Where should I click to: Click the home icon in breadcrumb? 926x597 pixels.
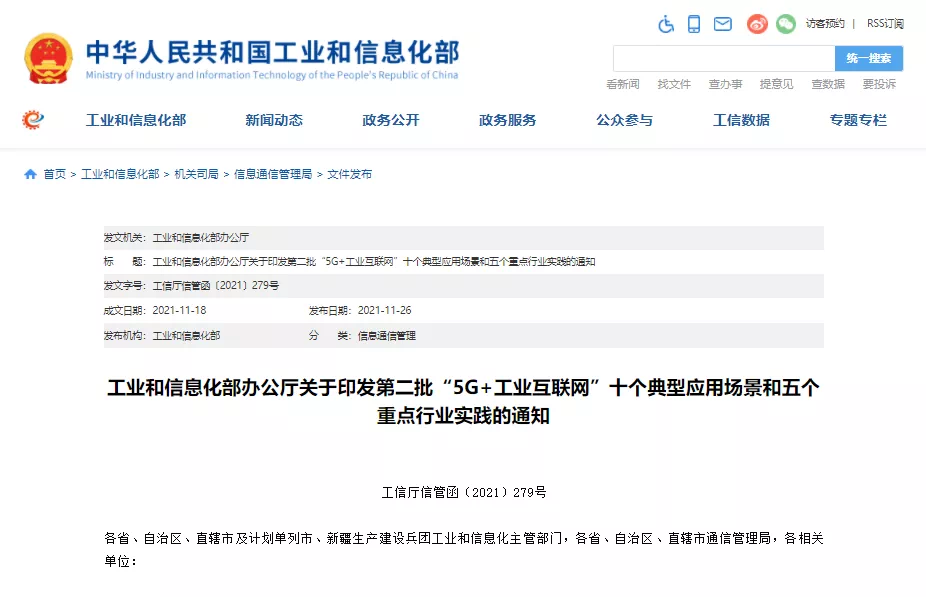pyautogui.click(x=30, y=174)
